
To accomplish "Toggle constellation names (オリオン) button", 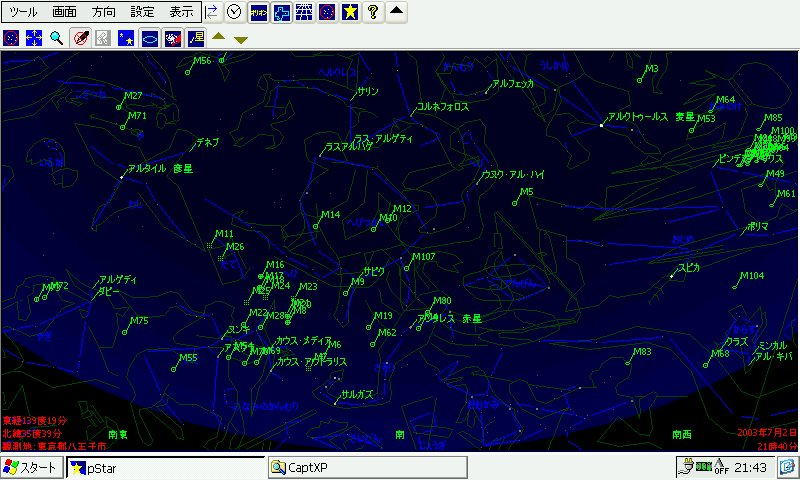I will tap(258, 12).
